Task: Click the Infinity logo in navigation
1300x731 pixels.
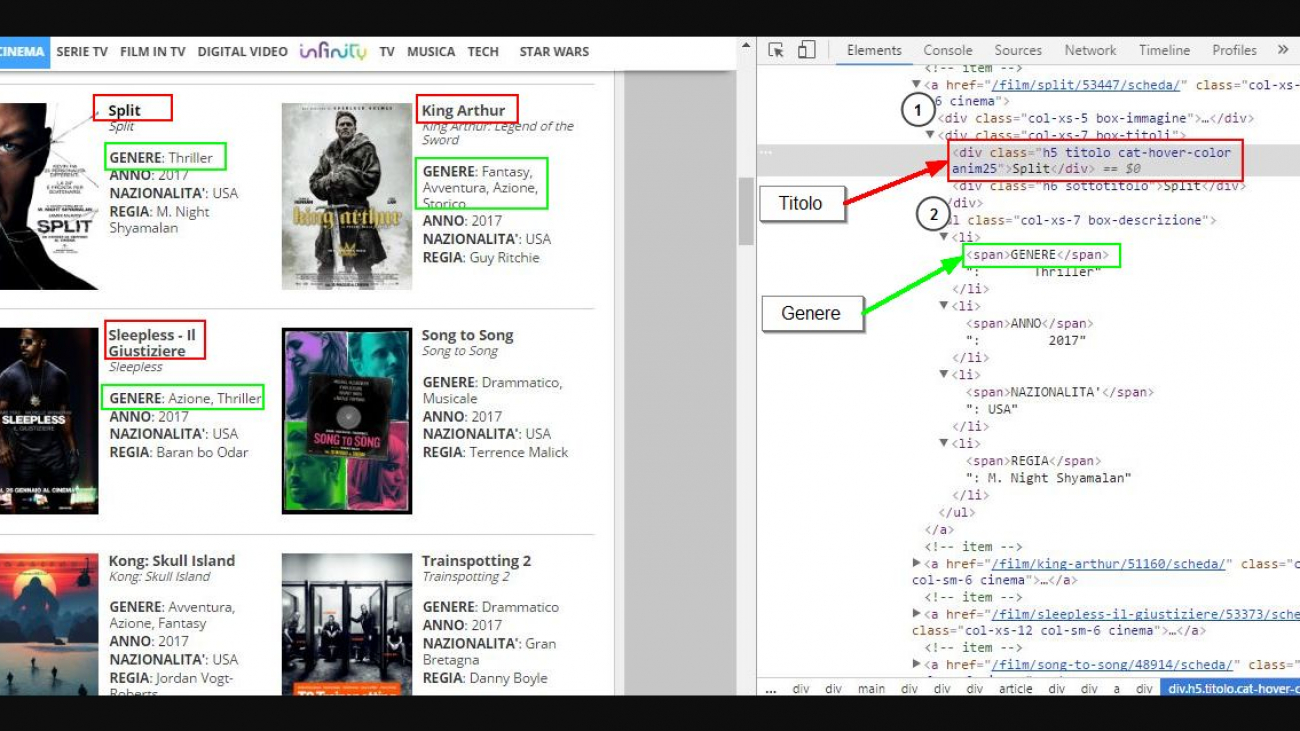Action: (x=332, y=51)
